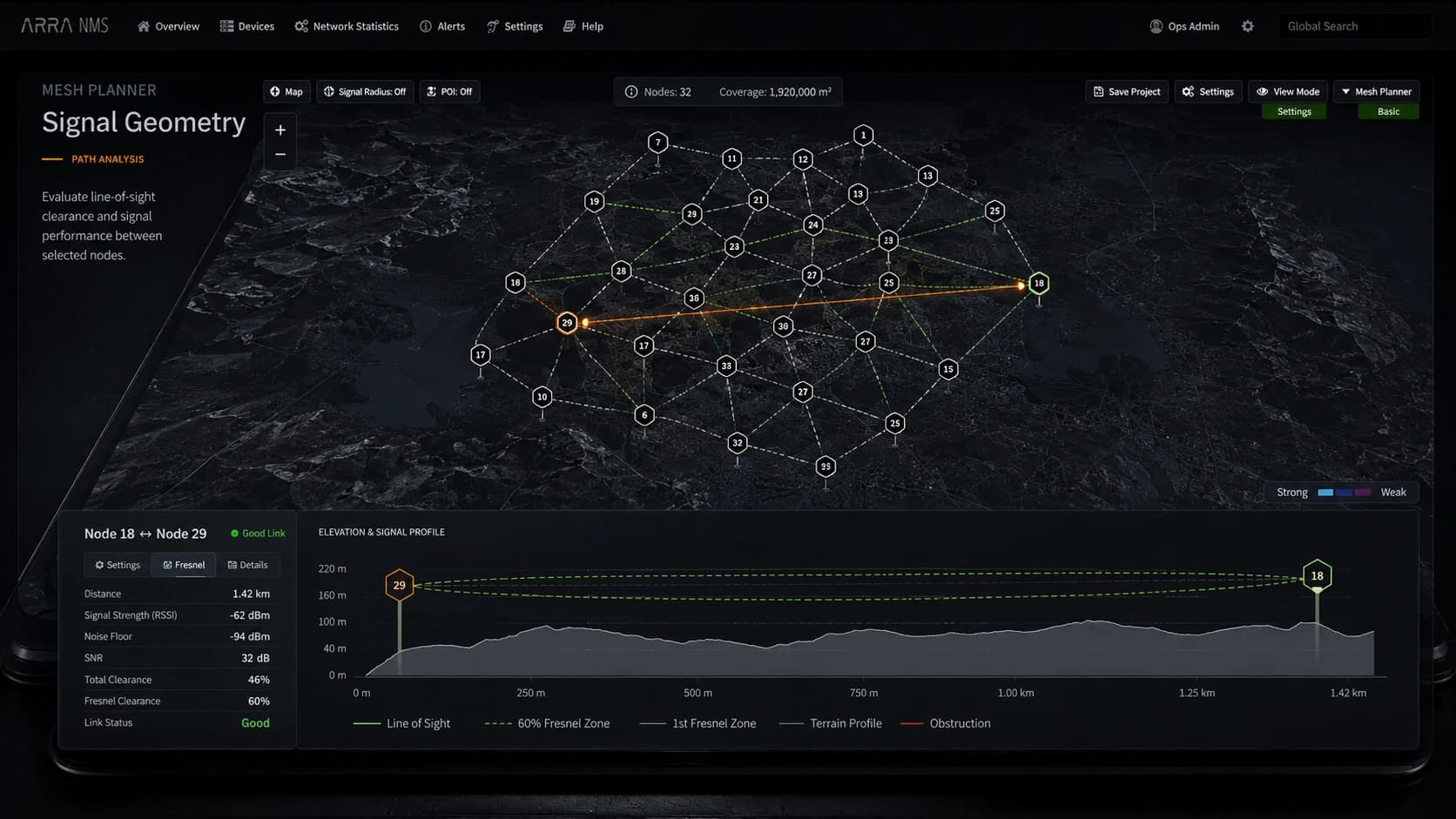Click the light blue Strong signal swatch
Viewport: 1456px width, 819px height.
coord(1325,493)
